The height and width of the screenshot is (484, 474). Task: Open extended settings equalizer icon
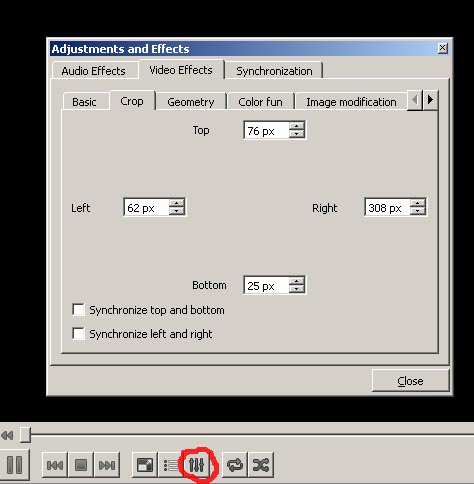(x=197, y=465)
